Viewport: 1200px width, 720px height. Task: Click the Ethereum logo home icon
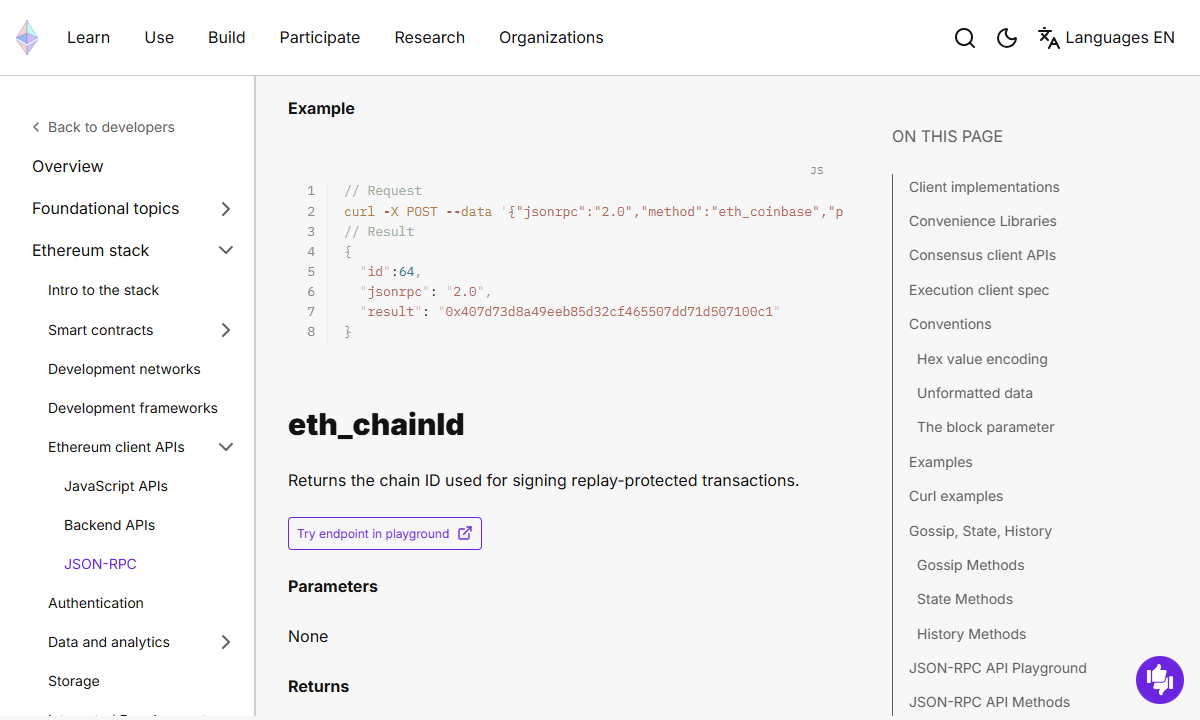click(27, 38)
